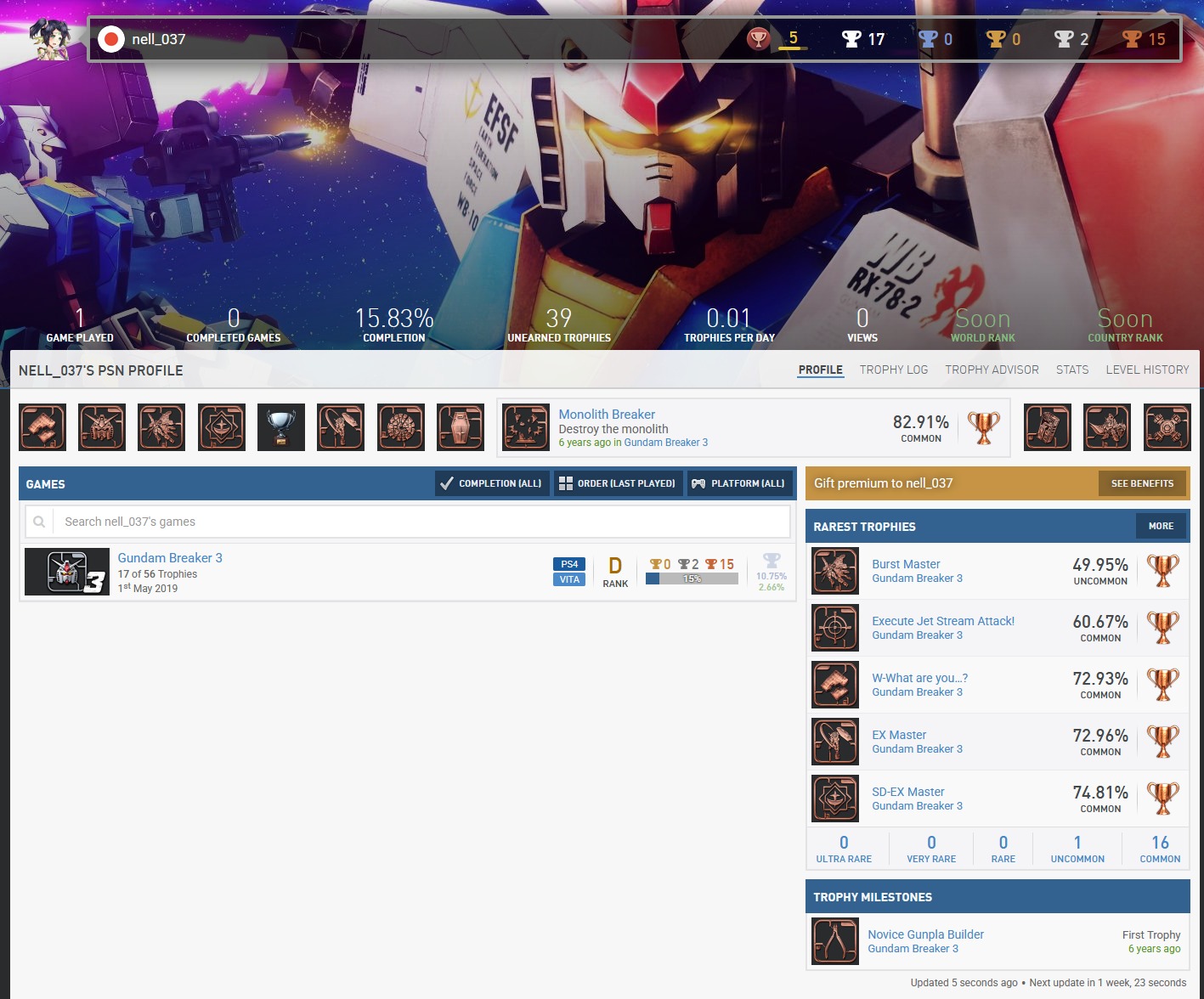
Task: Click the nell_037 username in header
Action: [x=159, y=39]
